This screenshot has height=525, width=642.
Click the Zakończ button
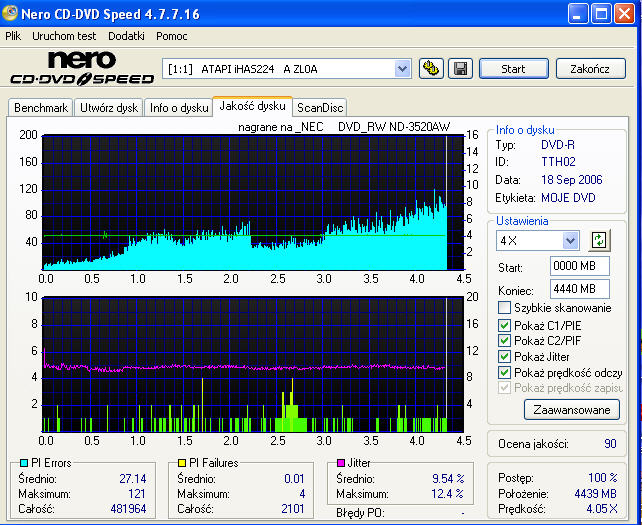(x=590, y=69)
